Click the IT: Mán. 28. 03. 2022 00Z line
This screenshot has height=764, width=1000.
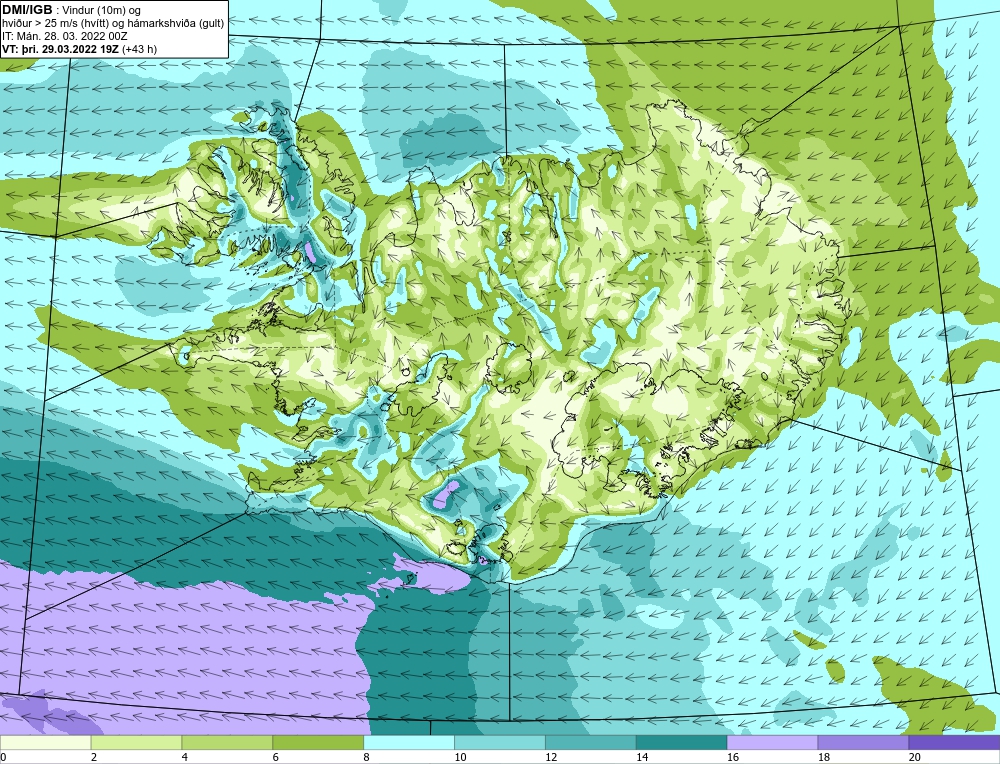(x=65, y=36)
